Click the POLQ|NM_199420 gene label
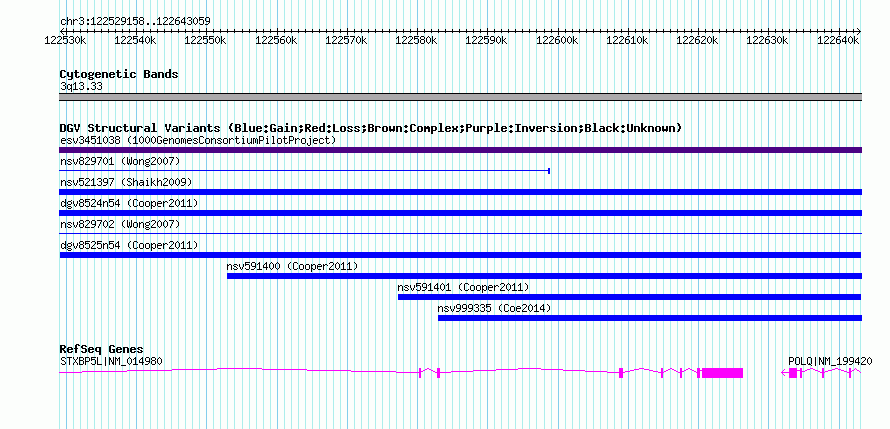Viewport: 890px width, 429px height. pos(830,361)
